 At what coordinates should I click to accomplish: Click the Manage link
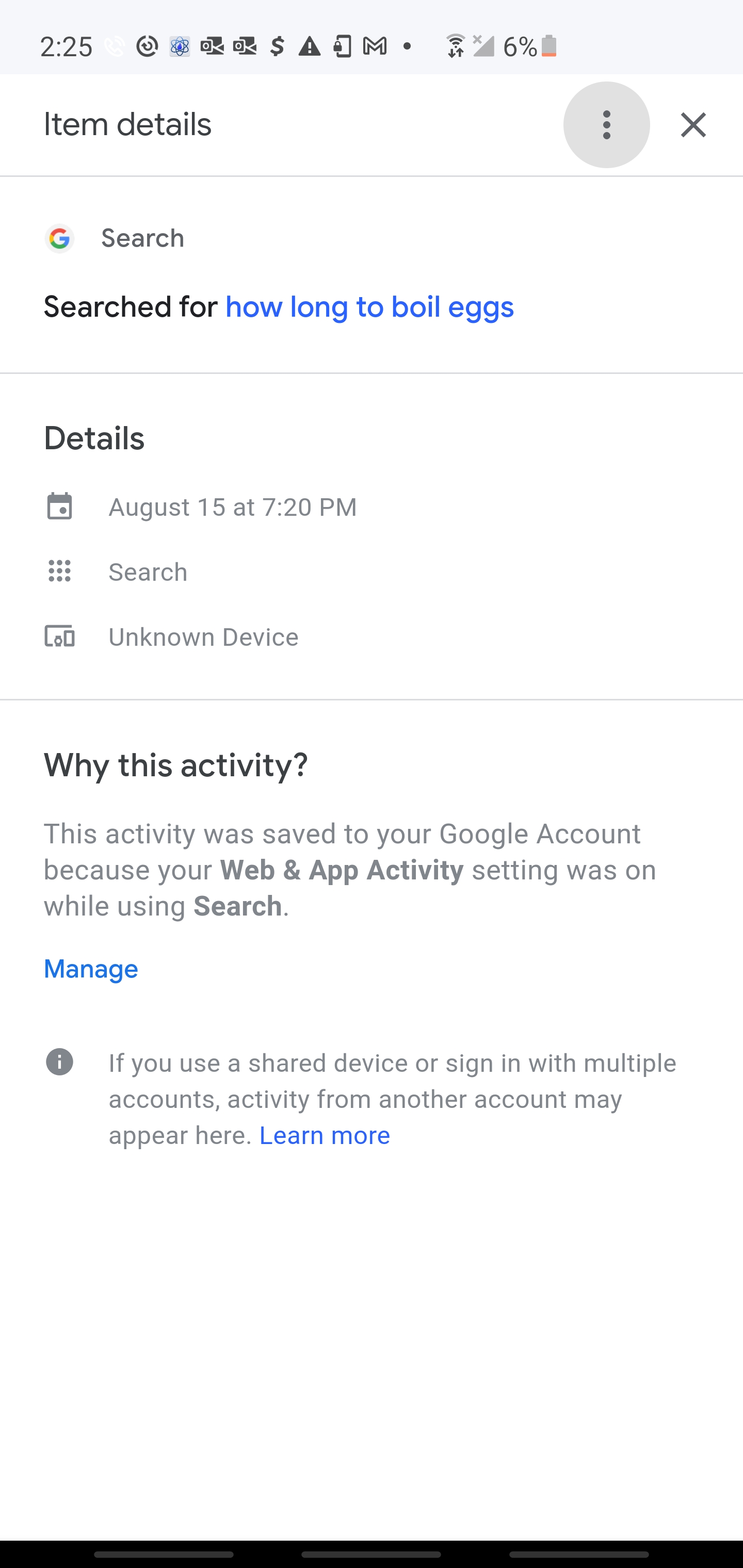pos(91,969)
